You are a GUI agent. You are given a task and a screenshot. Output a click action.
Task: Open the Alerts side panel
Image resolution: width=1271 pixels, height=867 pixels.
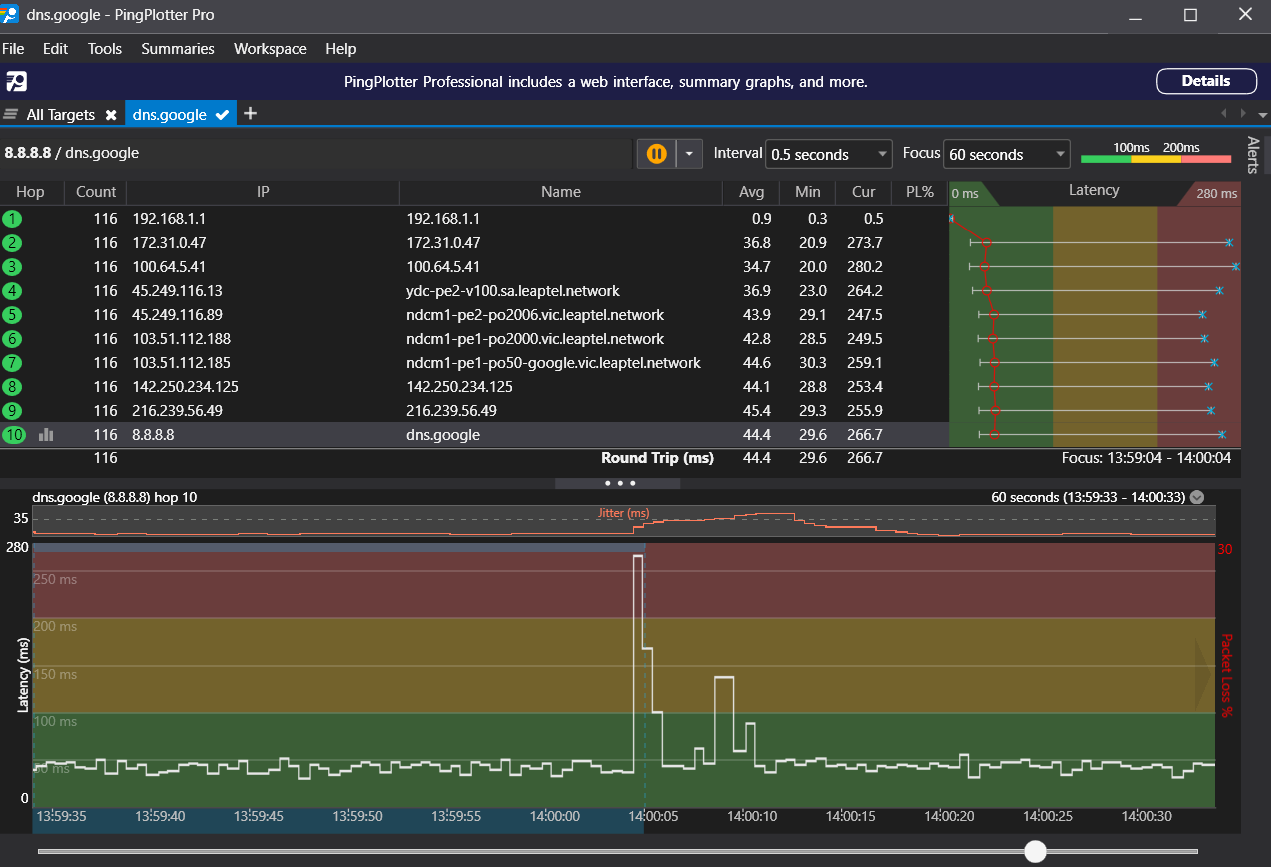(x=1252, y=155)
